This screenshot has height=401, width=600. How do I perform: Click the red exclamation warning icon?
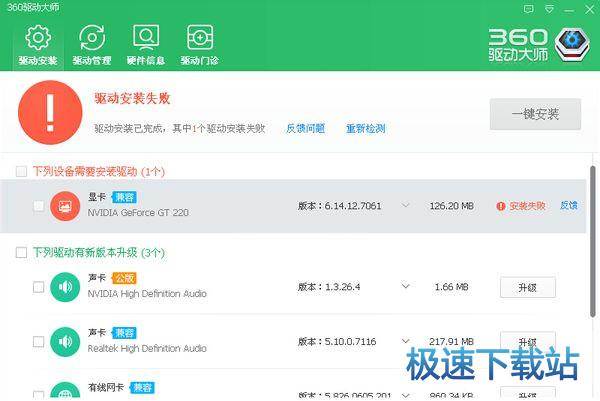pos(50,112)
